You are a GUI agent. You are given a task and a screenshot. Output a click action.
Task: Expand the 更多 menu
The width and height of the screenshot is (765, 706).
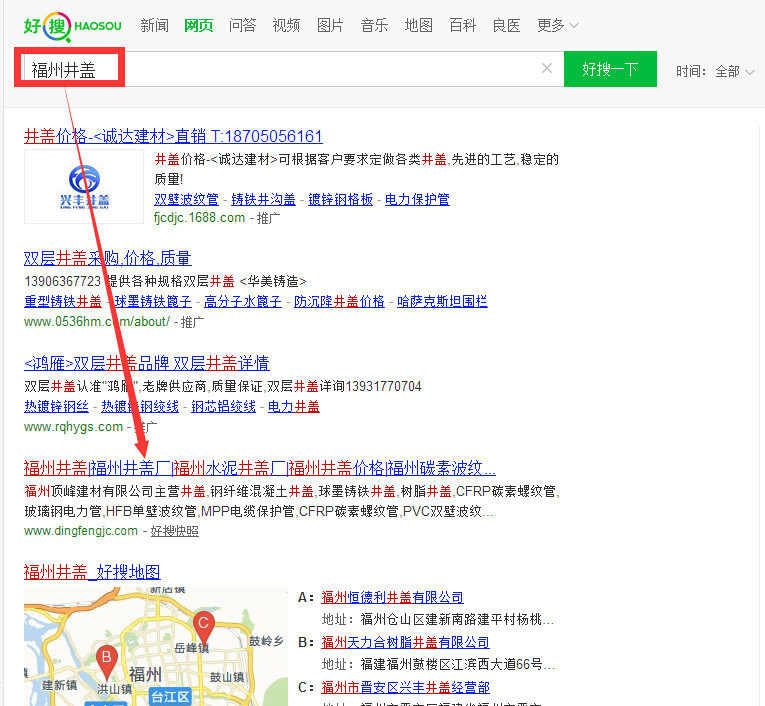[x=557, y=25]
